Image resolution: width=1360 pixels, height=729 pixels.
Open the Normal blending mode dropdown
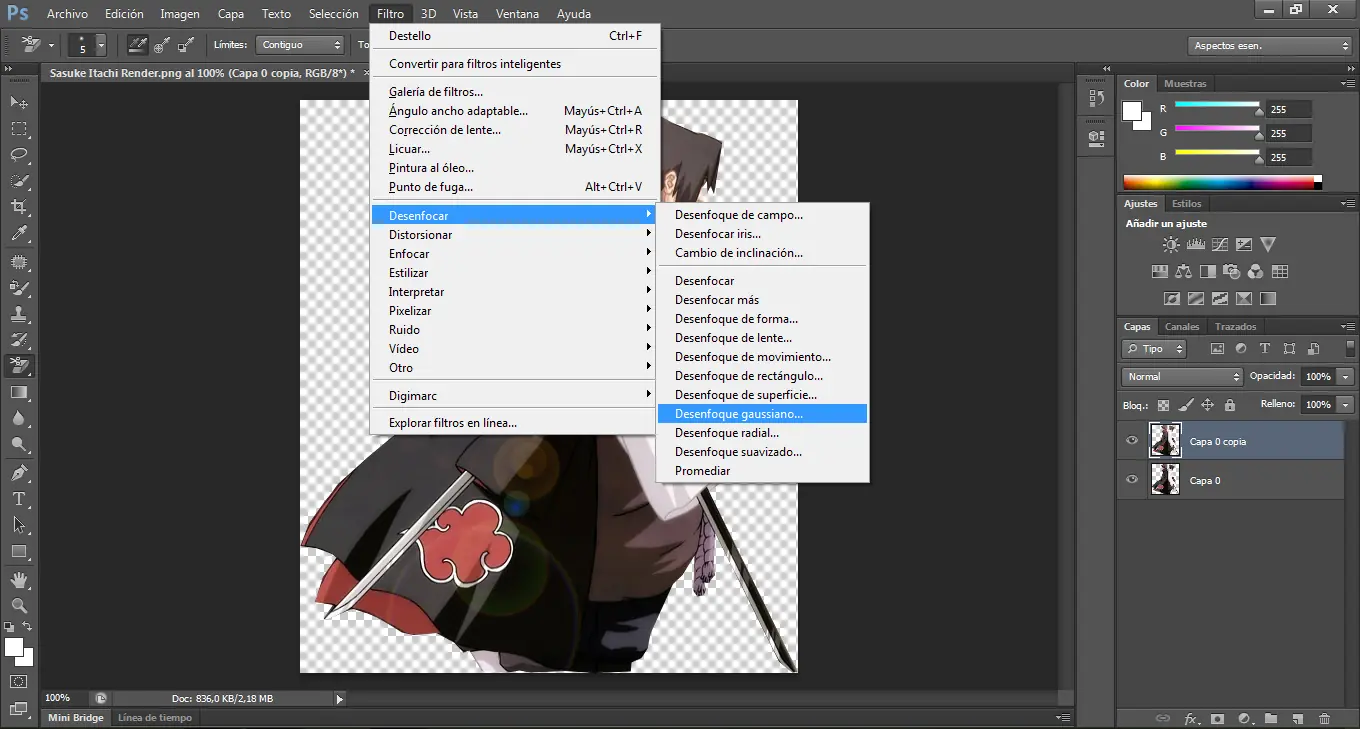(1182, 377)
